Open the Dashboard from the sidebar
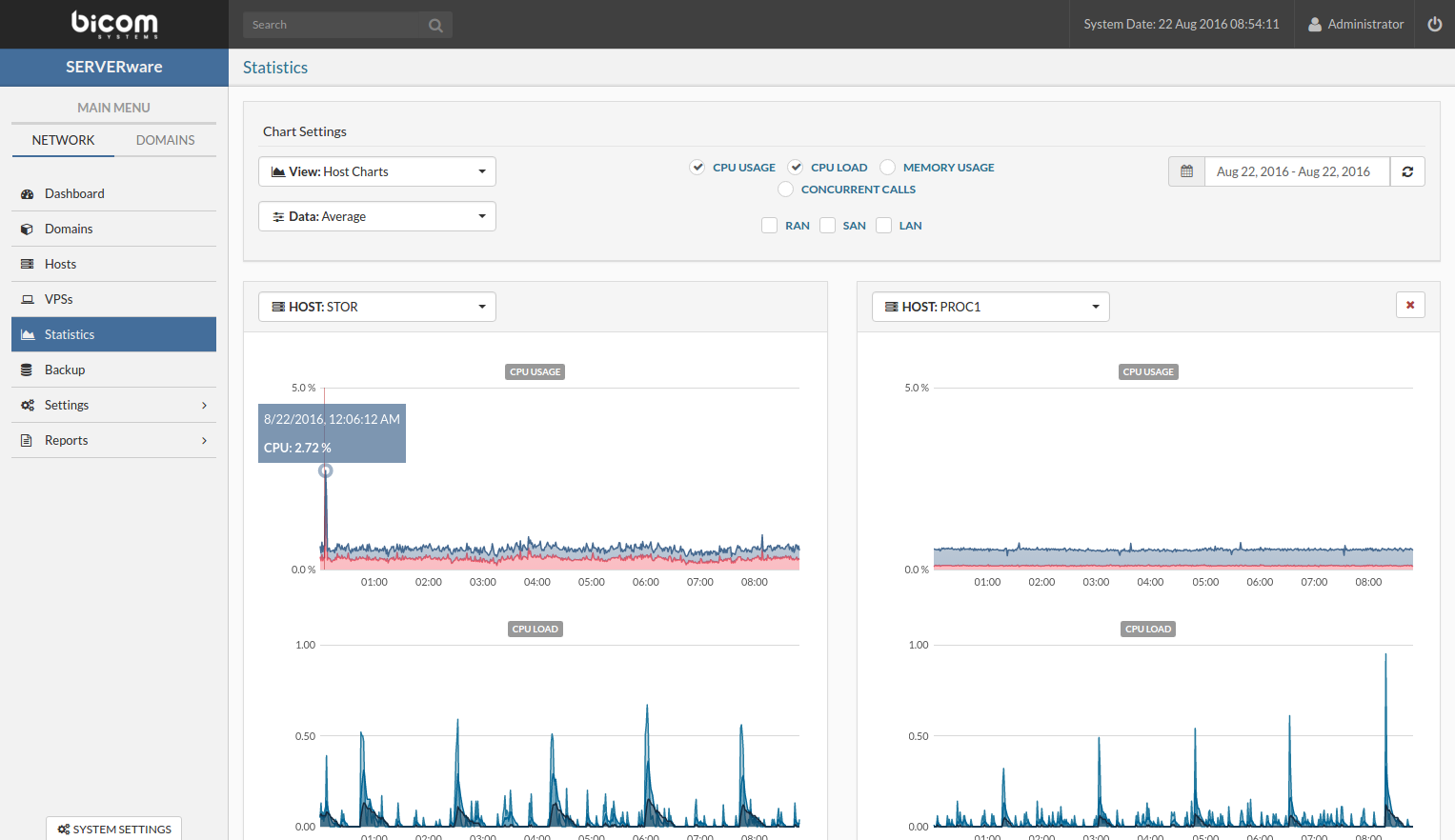The image size is (1455, 840). 74,193
